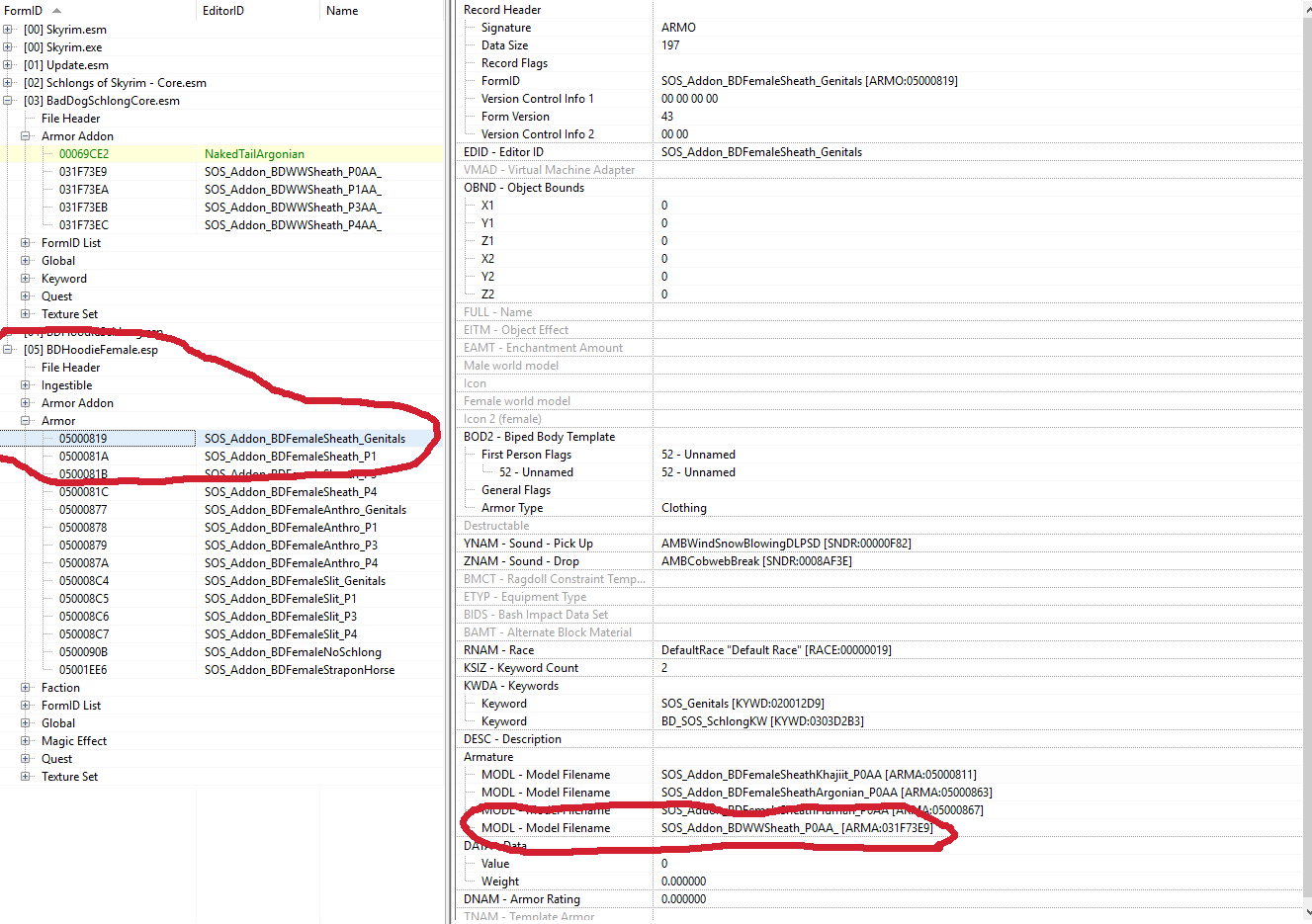Click the KSIZ - Keyword Count row label
This screenshot has width=1312, height=924.
[521, 668]
